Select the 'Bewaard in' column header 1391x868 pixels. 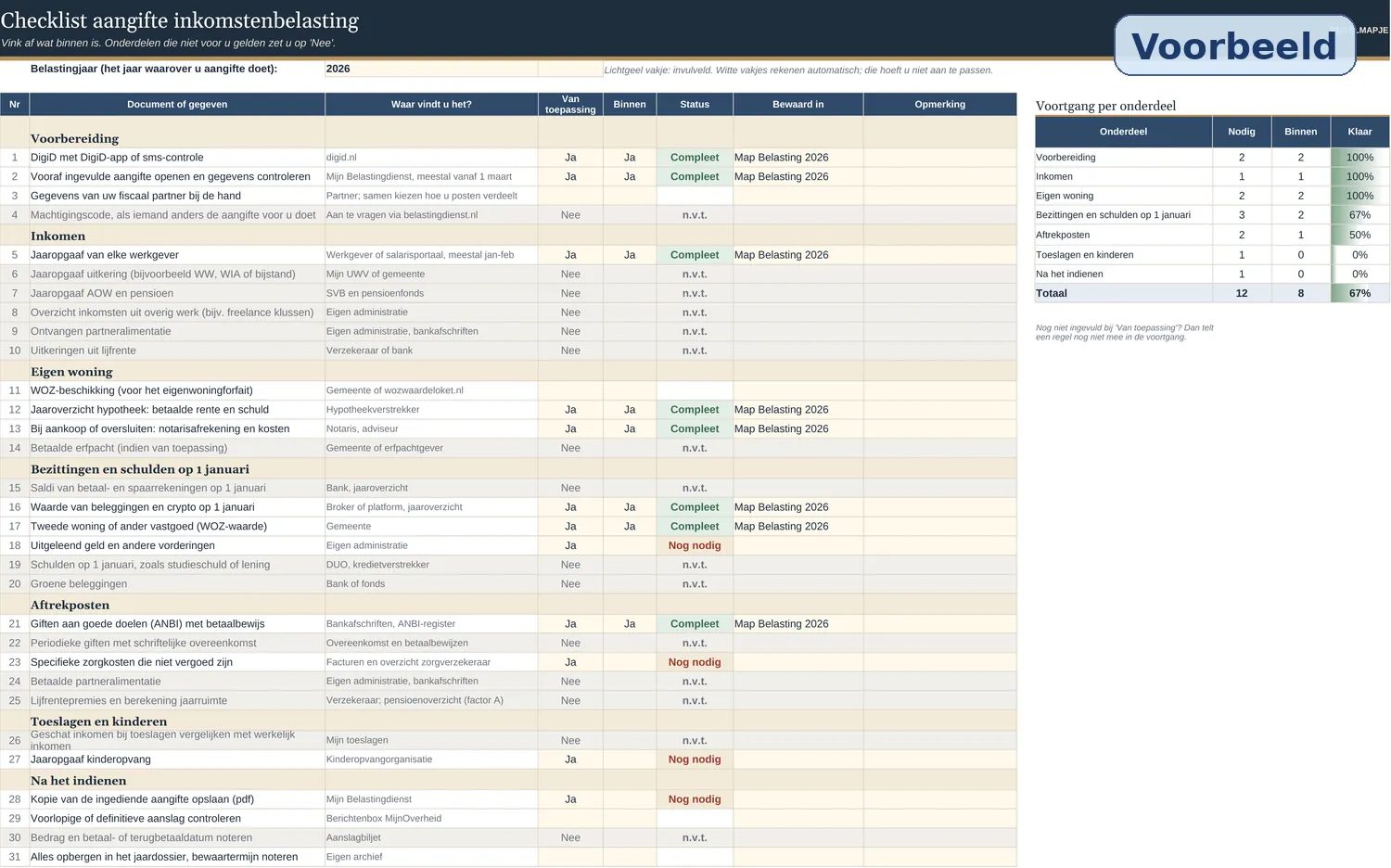[798, 105]
